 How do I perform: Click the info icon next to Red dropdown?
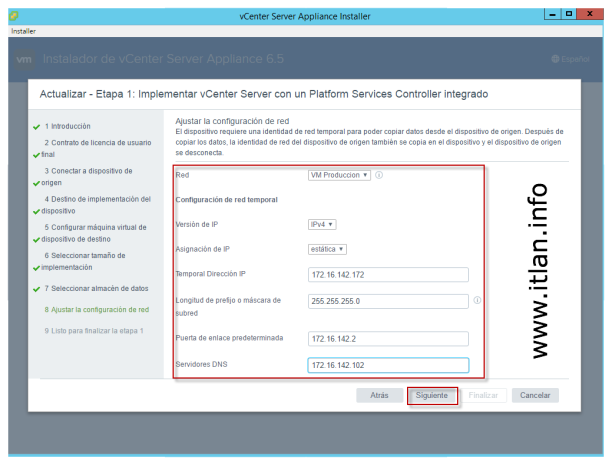(380, 175)
